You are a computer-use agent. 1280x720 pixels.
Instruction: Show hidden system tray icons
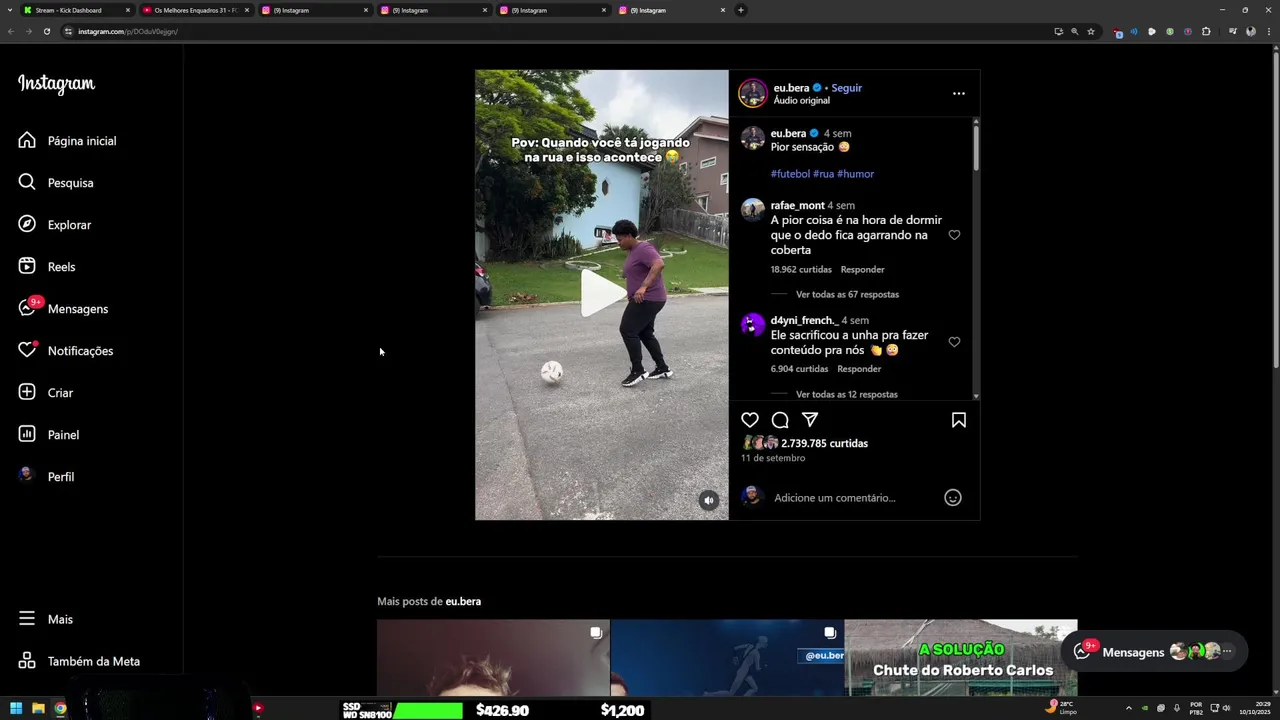1129,708
